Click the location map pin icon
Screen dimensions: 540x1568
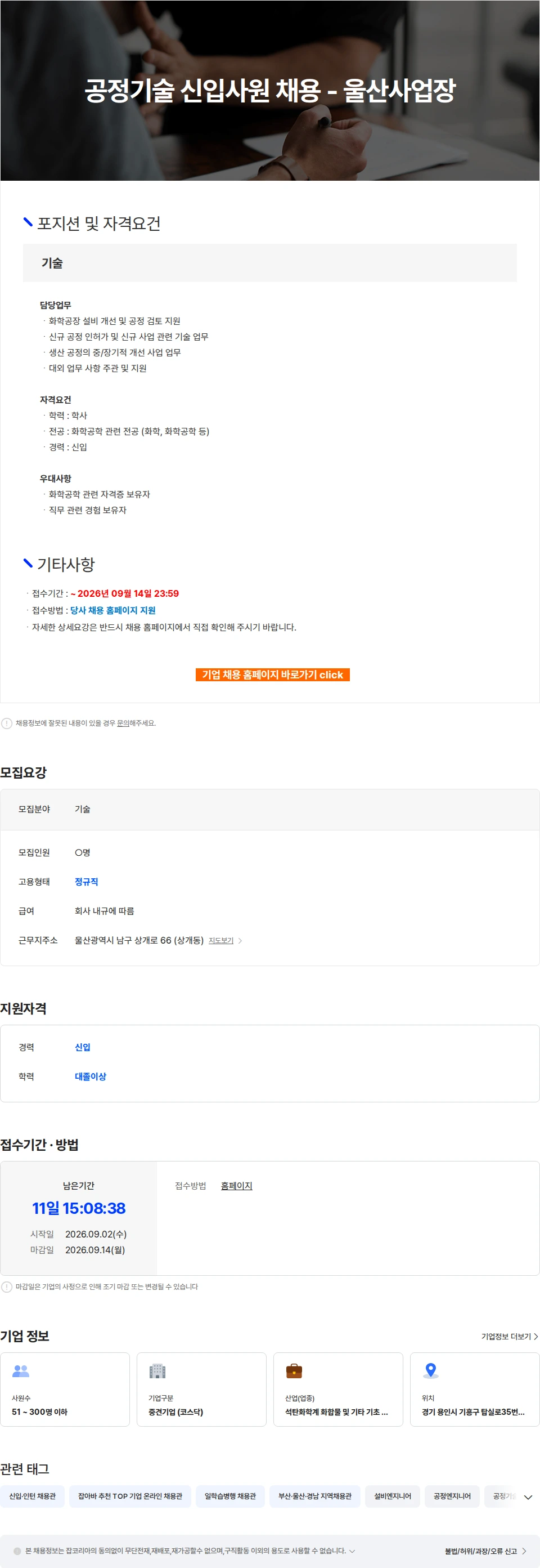(x=430, y=1371)
